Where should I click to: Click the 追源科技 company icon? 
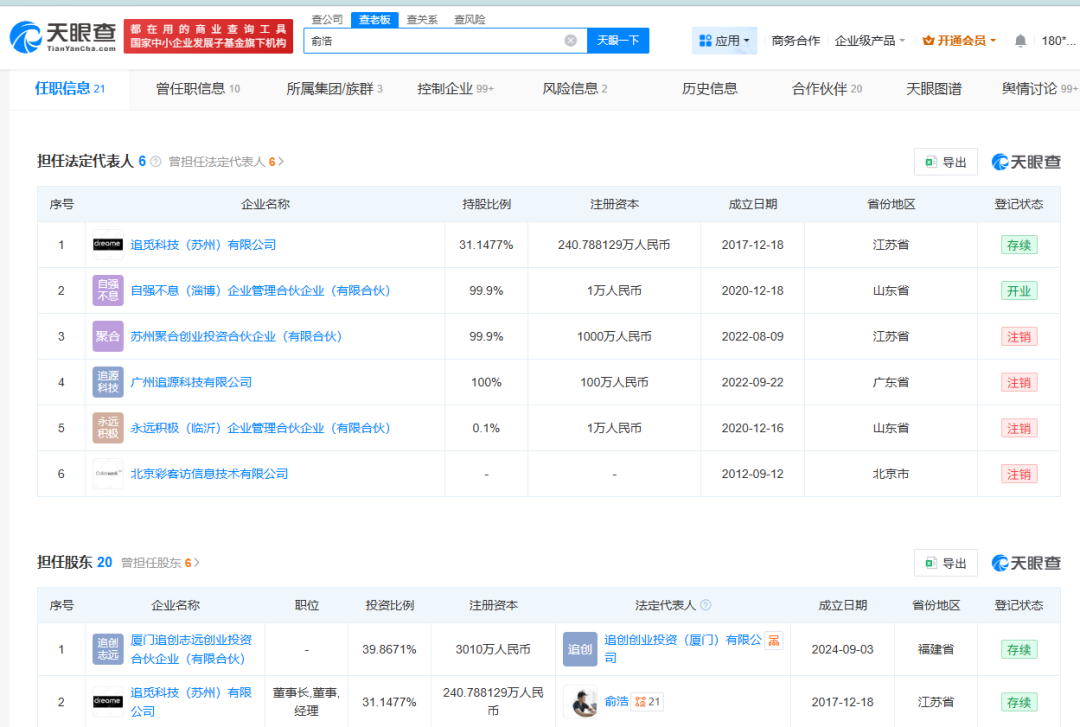coord(108,382)
